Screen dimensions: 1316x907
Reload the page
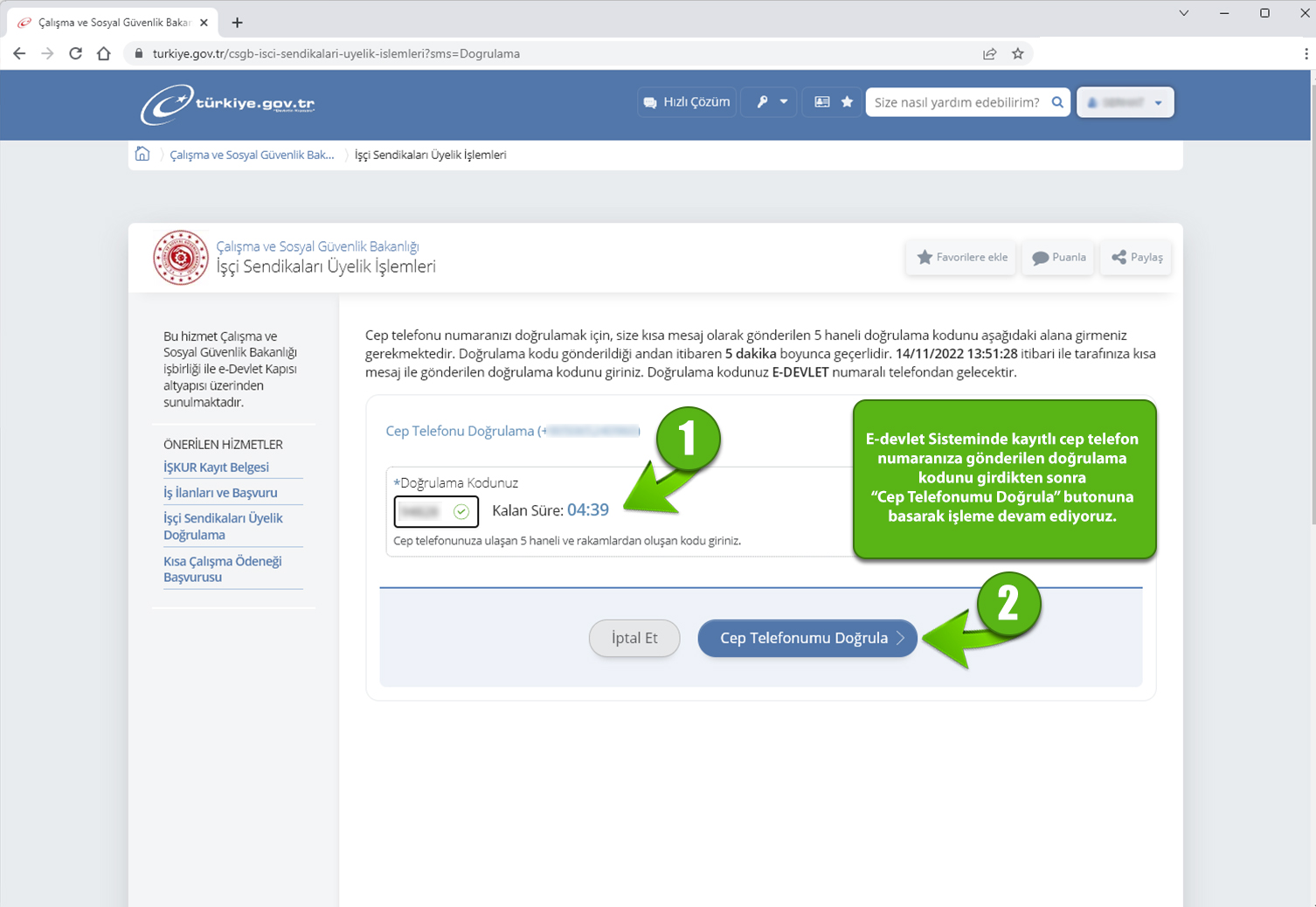coord(76,53)
